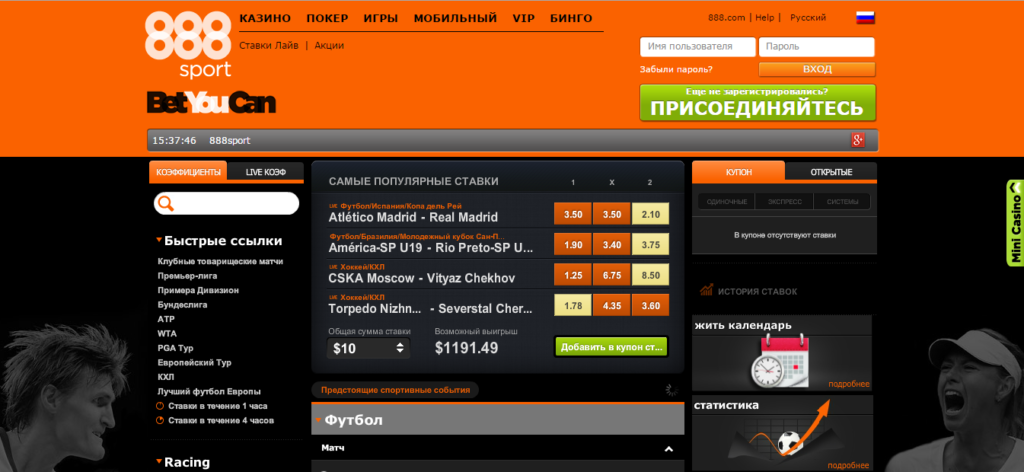Click the Добавить в купон button
This screenshot has height=472, width=1024.
[x=611, y=347]
